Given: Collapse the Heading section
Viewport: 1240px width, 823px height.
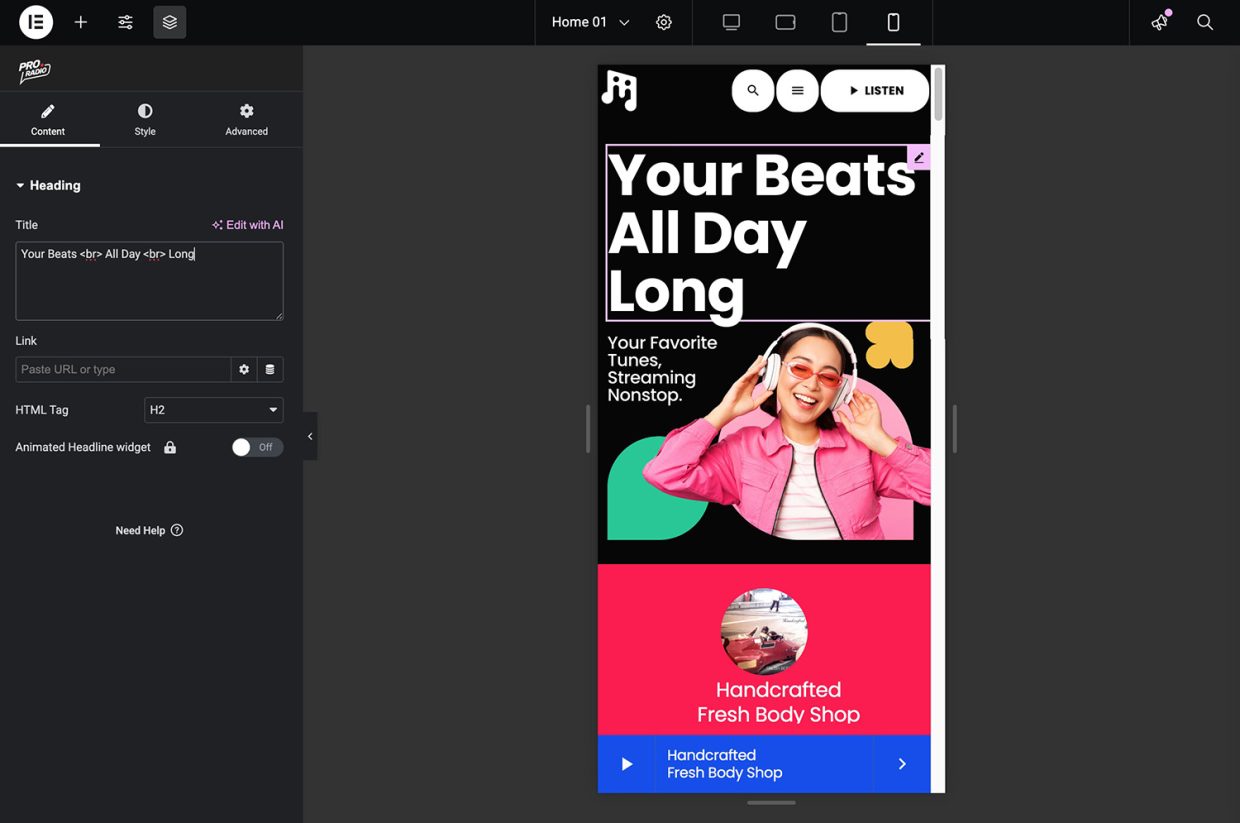Looking at the screenshot, I should pos(48,185).
